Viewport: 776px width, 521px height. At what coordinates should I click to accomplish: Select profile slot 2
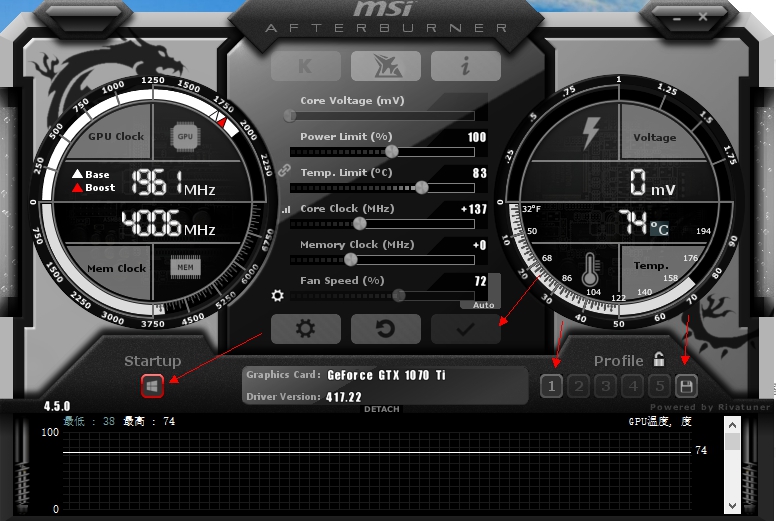tap(579, 386)
